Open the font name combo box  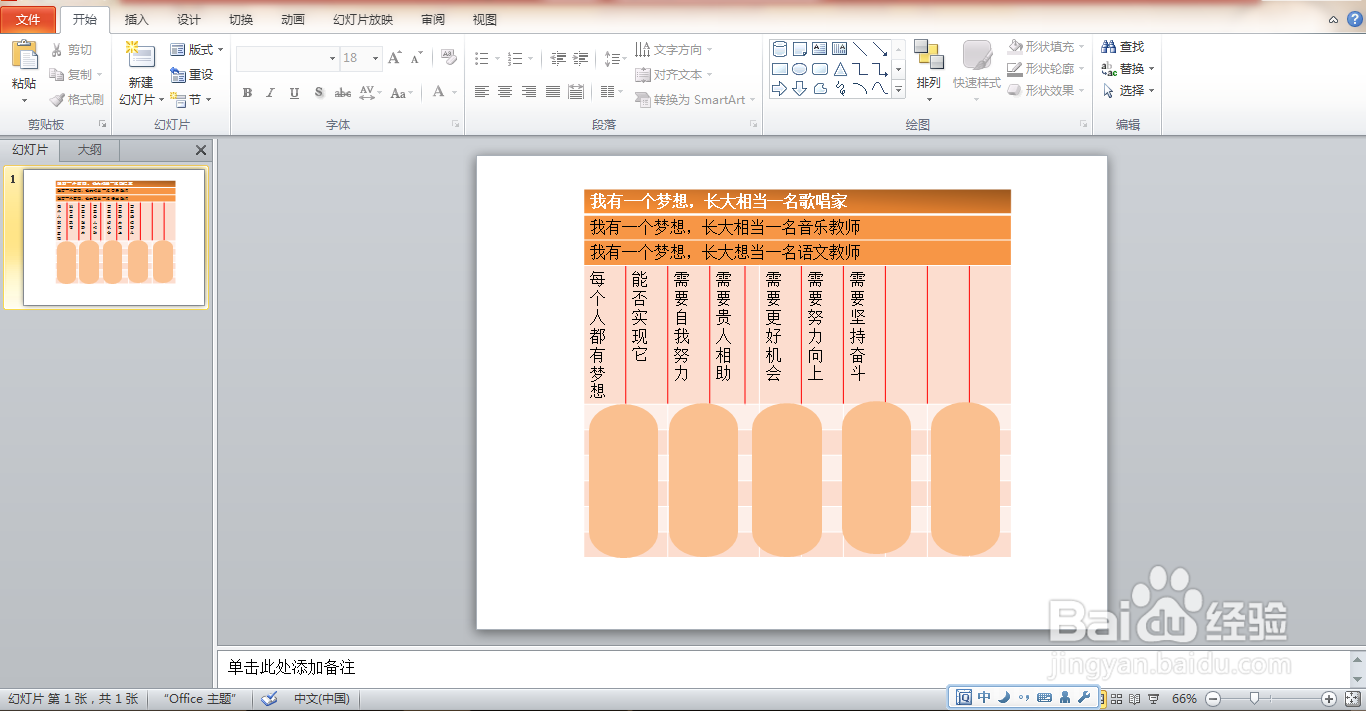tap(288, 59)
